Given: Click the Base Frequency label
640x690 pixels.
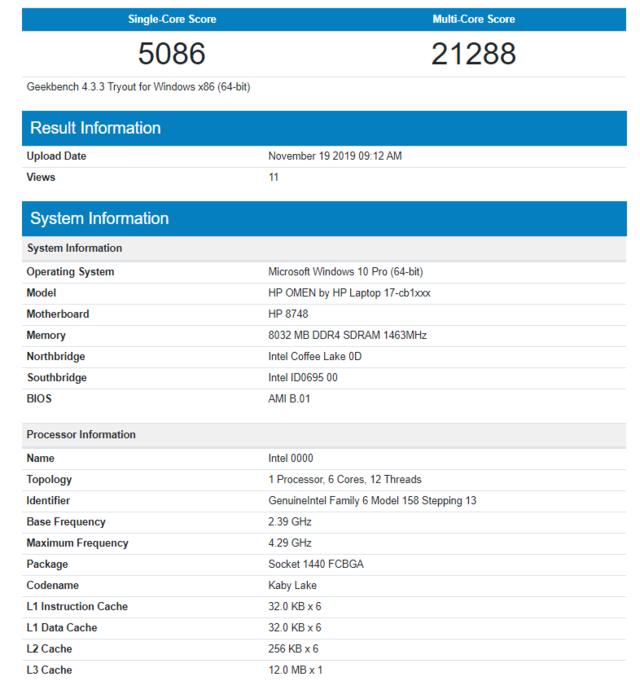Looking at the screenshot, I should 66,521.
